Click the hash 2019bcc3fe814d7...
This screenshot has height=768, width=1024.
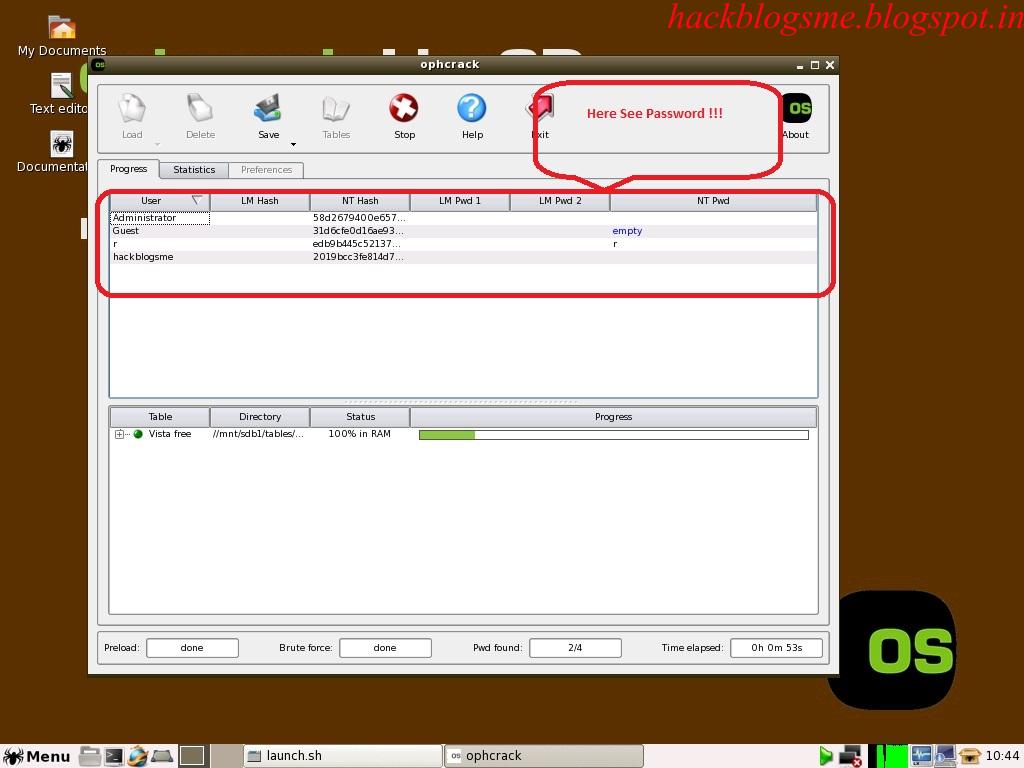pos(358,257)
